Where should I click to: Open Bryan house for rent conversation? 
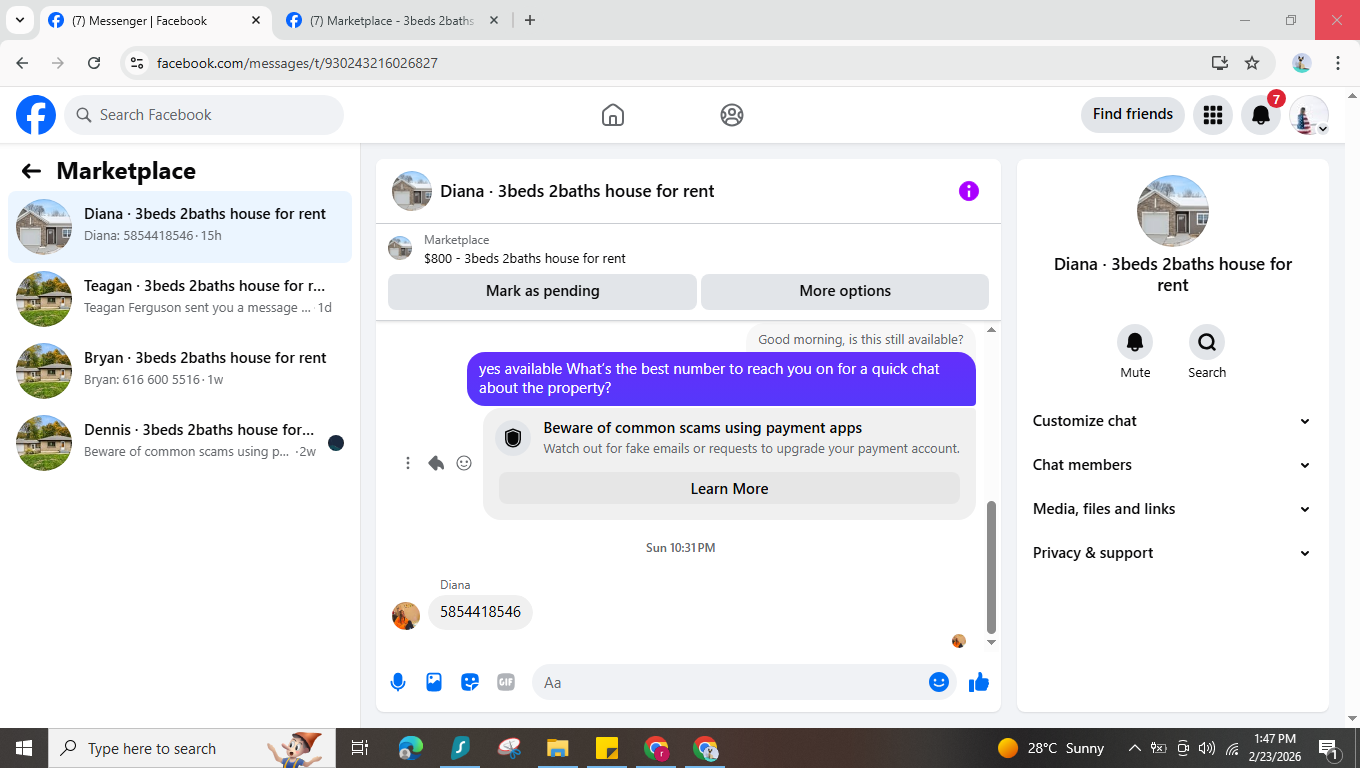[180, 370]
